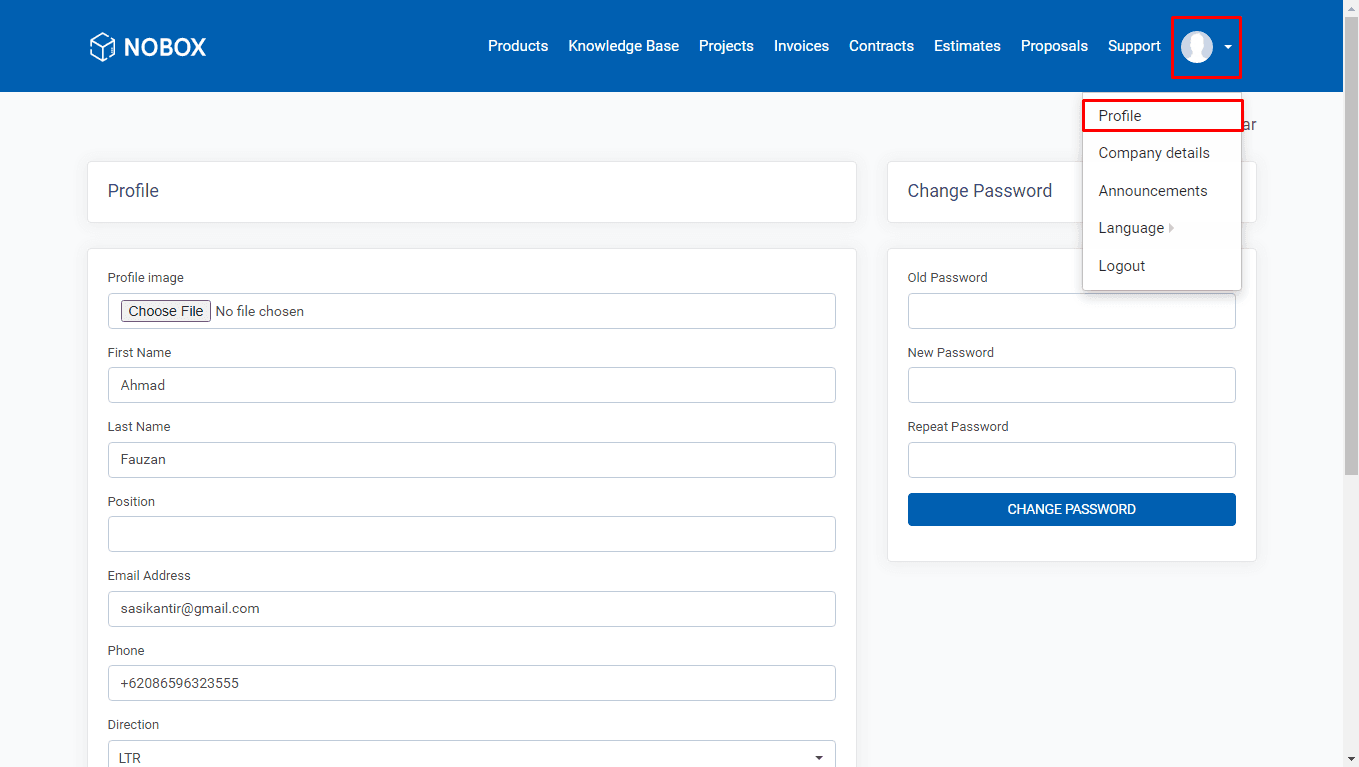Select Announcements in the account menu
Viewport: 1359px width, 767px height.
(x=1152, y=190)
